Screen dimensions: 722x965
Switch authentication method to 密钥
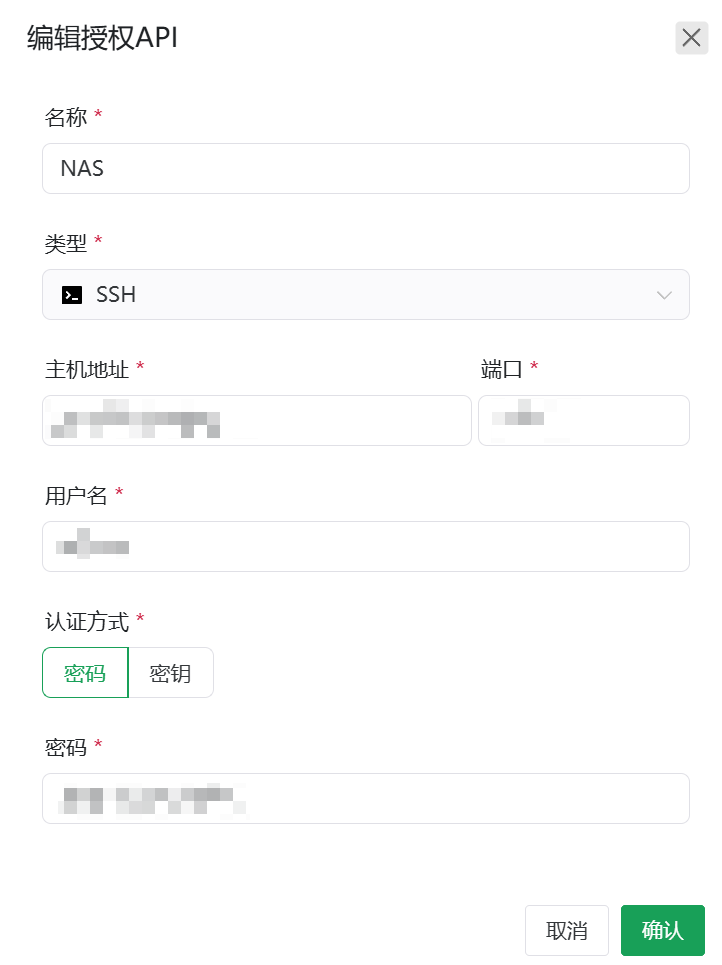[x=171, y=673]
